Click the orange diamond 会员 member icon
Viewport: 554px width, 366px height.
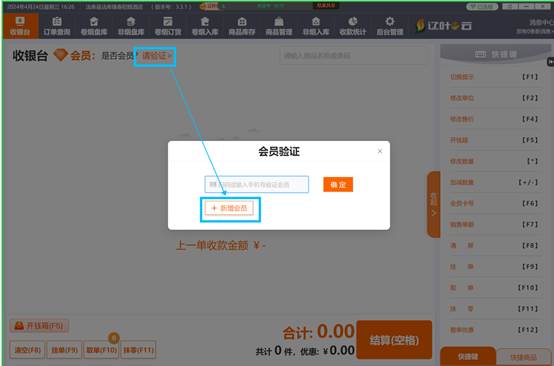pyautogui.click(x=61, y=55)
